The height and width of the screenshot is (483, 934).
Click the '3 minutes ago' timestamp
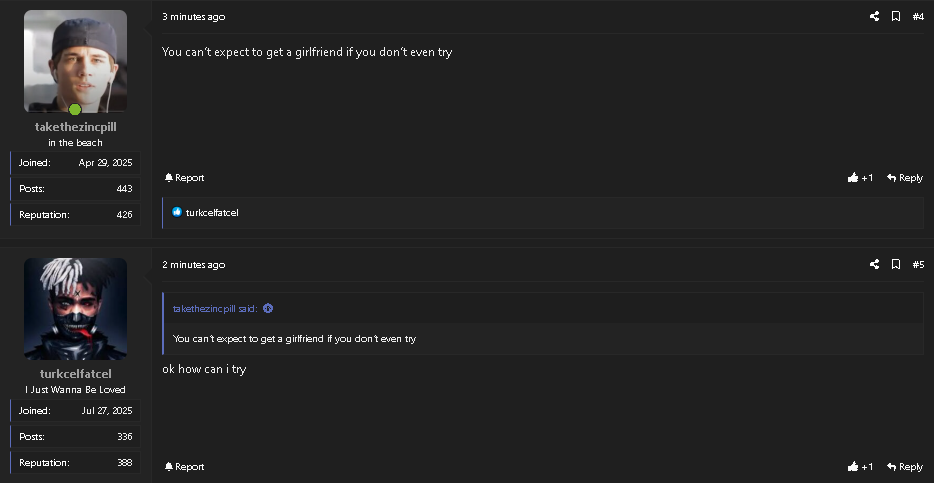point(194,17)
